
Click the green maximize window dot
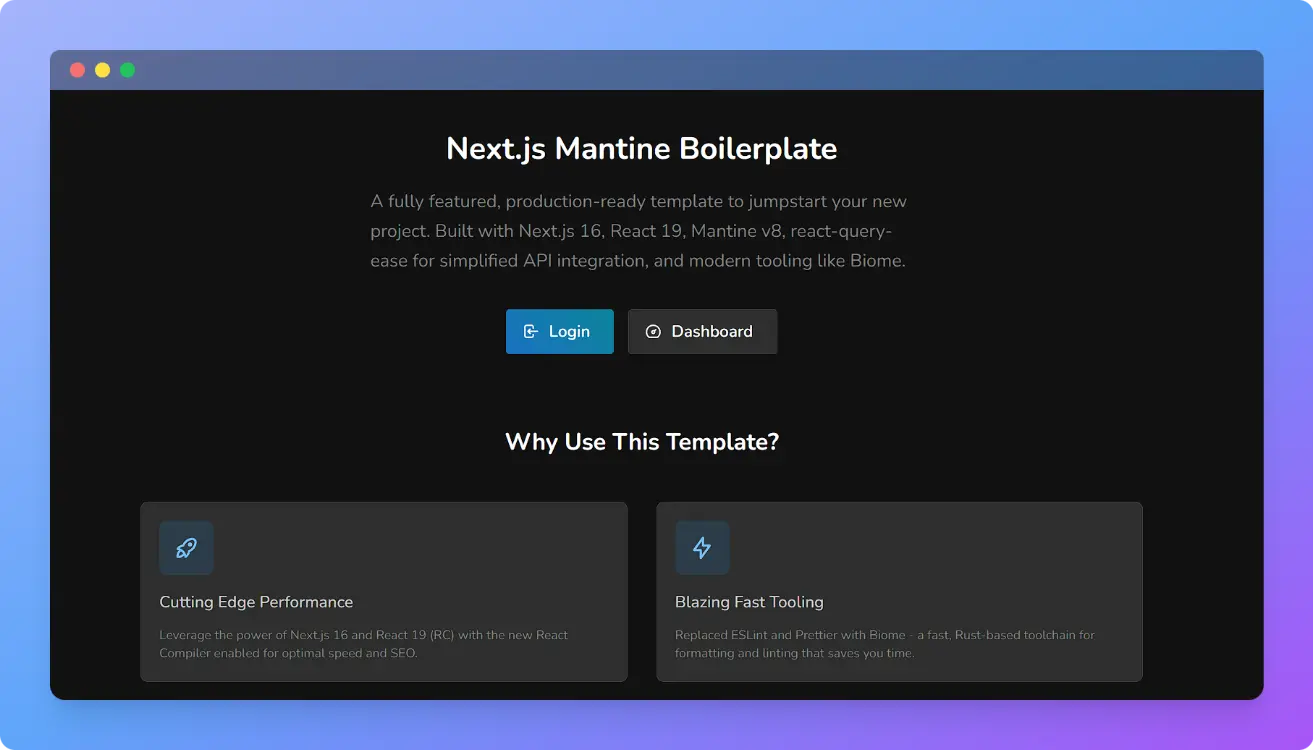pyautogui.click(x=127, y=70)
